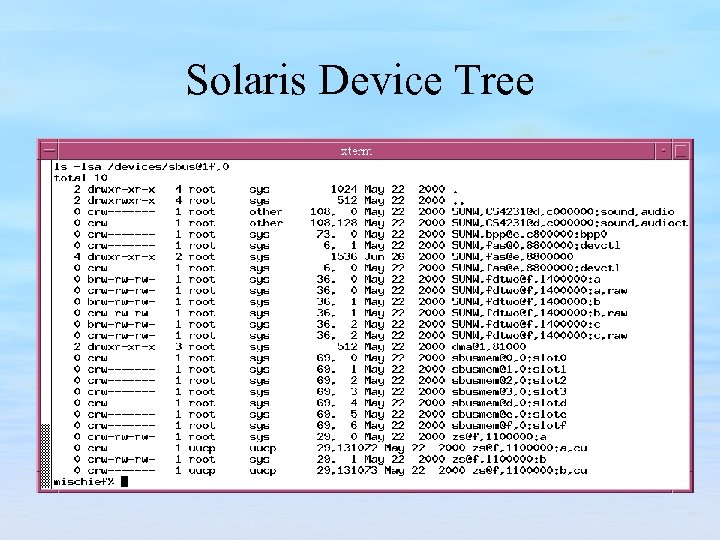Screen dimensions: 720x540
Task: Click the xterm scrollbar thumb
Action: tap(45, 456)
